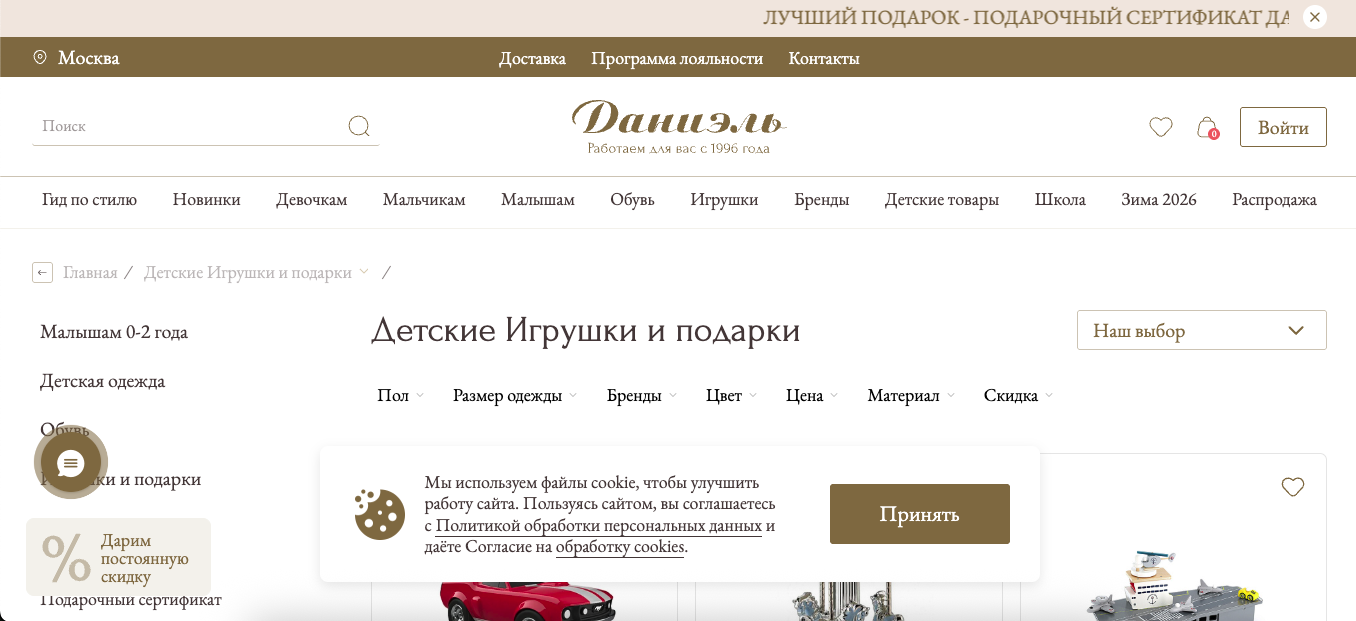
Task: Expand the breadcrumb chevron after Детские Игрушки
Action: coord(364,271)
